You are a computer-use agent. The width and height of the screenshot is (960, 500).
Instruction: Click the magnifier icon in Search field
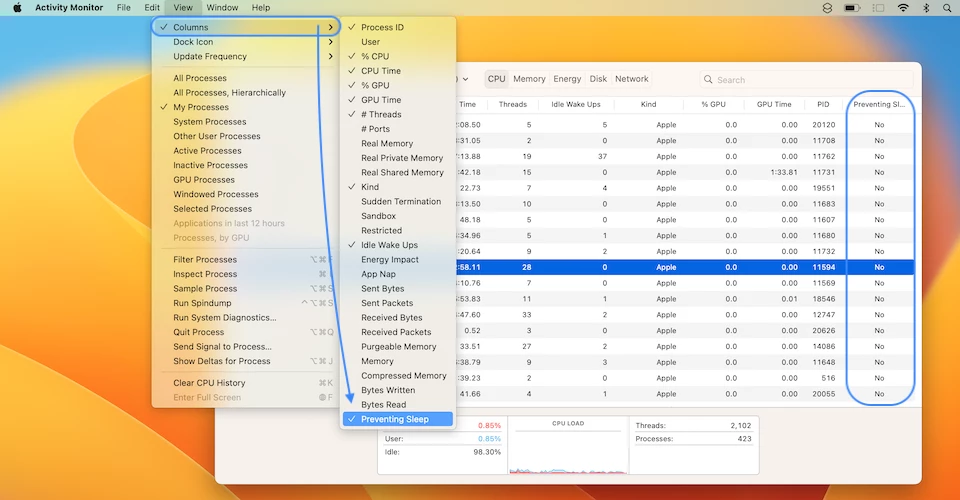point(708,80)
